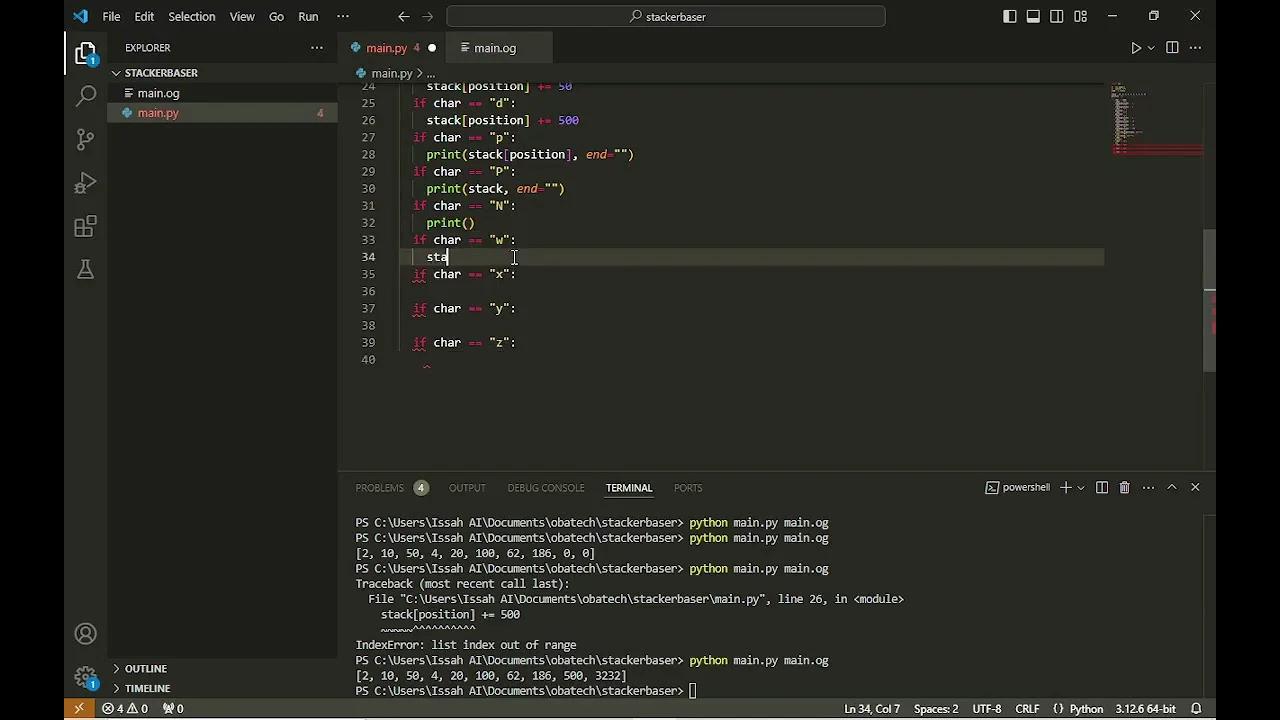Click the Testing flask icon

85,269
